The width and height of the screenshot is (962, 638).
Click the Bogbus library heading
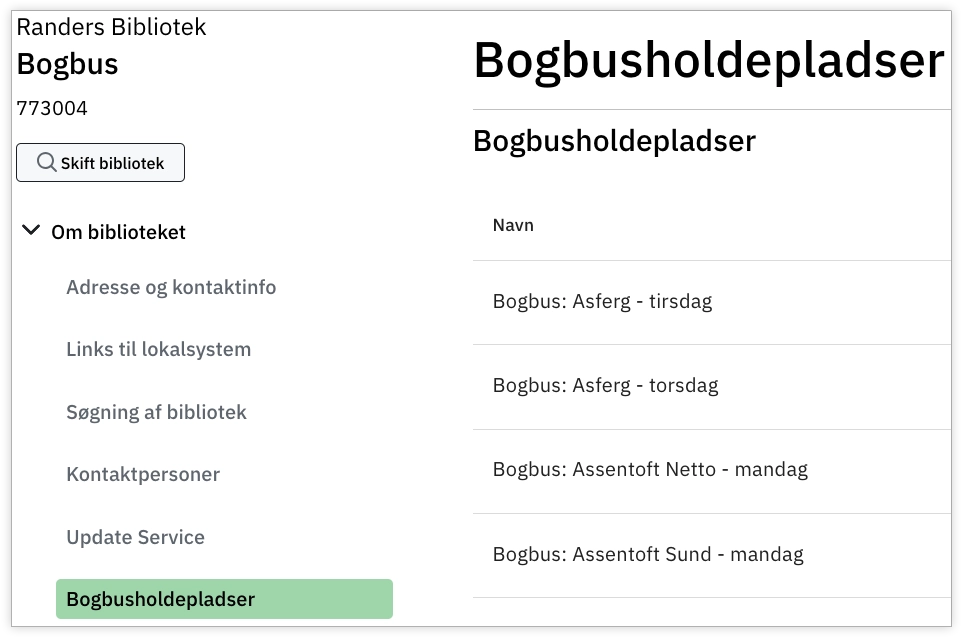coord(67,65)
